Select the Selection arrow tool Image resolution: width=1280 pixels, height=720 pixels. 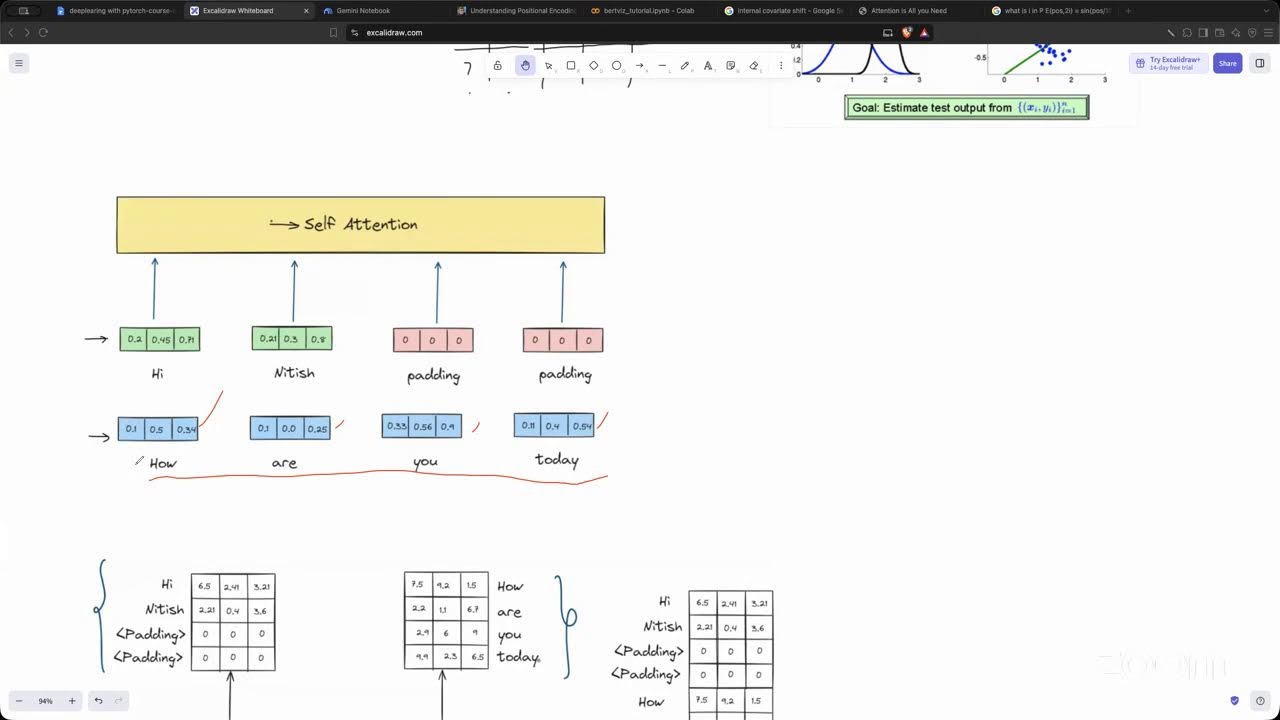(548, 66)
